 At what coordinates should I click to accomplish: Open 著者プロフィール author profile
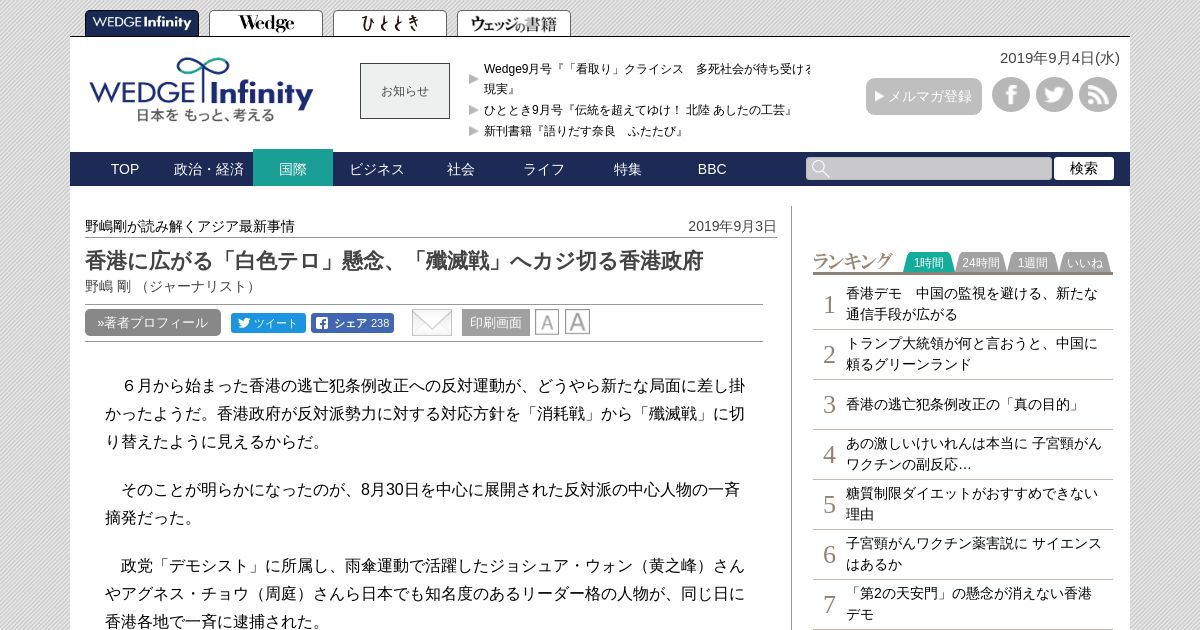(153, 323)
